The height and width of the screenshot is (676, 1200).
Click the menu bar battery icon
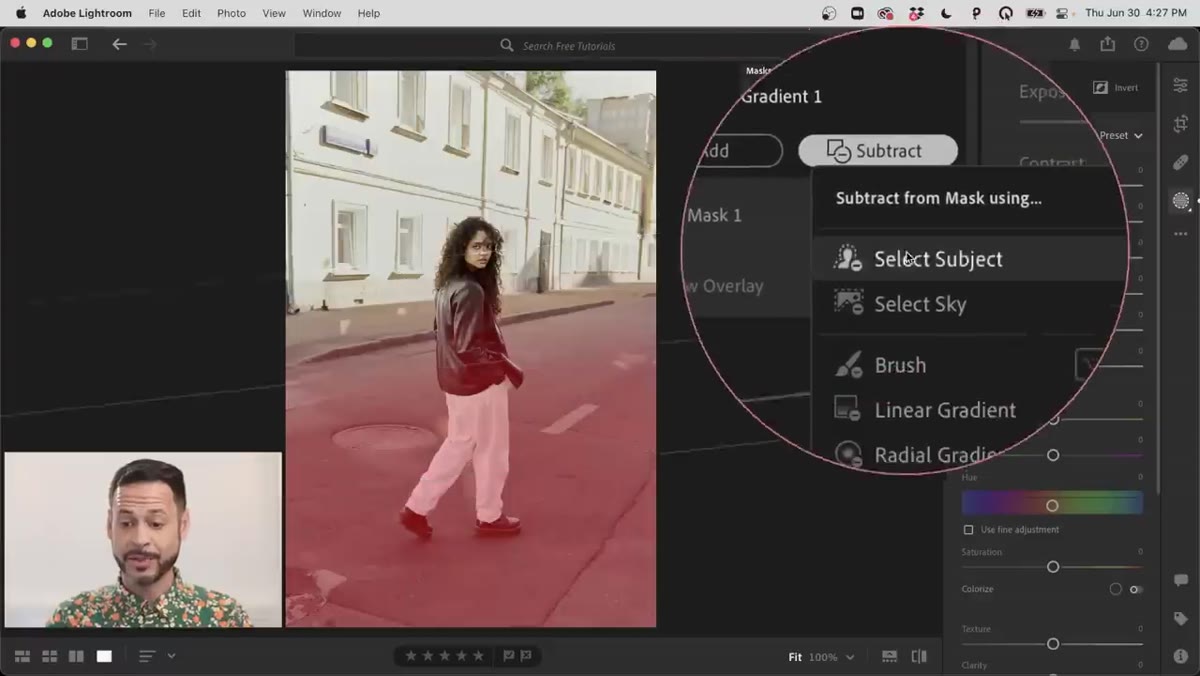tap(1036, 13)
